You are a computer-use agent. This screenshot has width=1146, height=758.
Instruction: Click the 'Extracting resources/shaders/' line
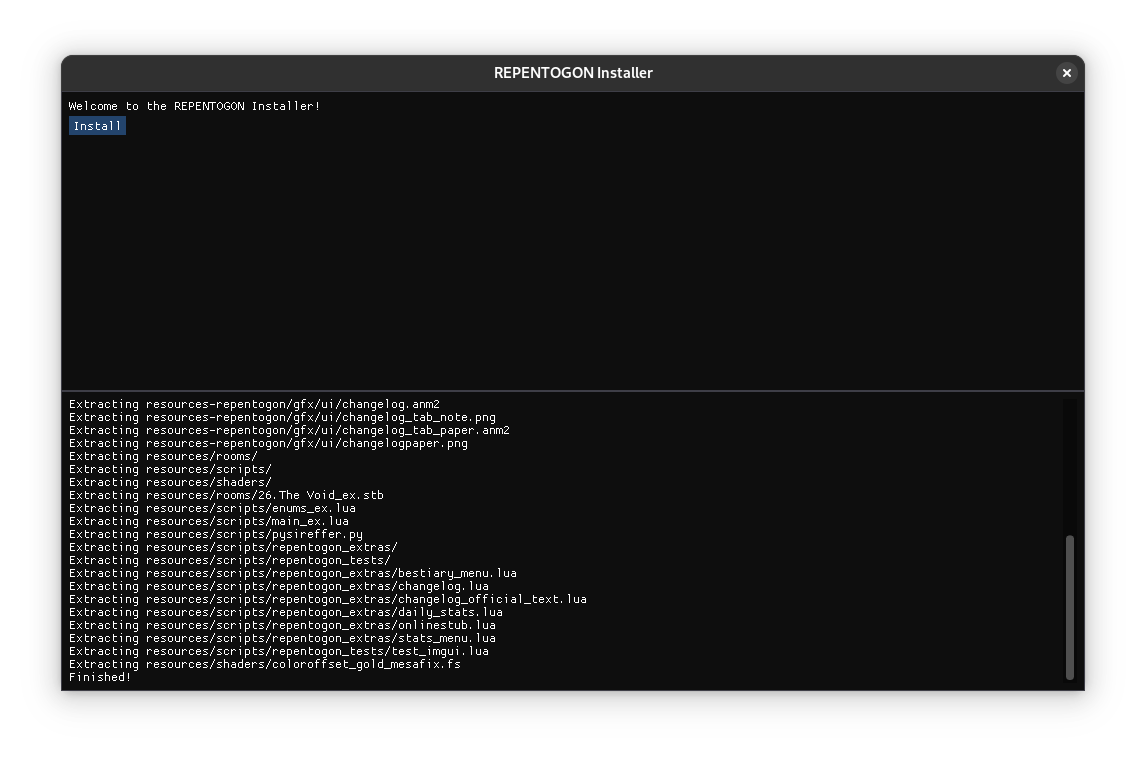point(170,482)
